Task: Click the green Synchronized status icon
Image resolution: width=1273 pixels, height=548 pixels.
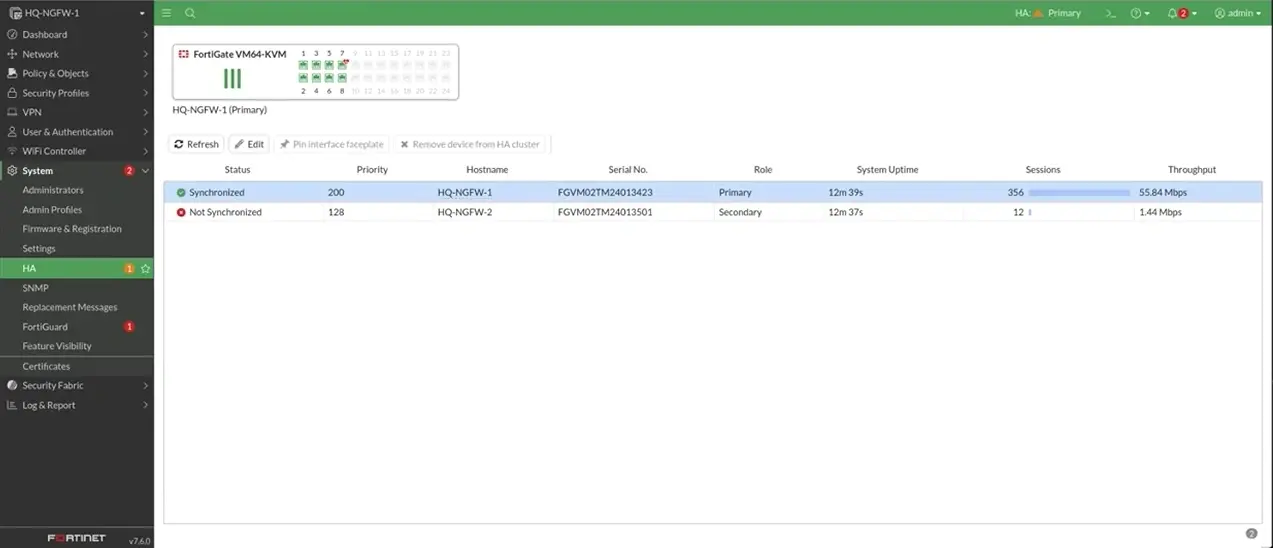Action: 181,192
